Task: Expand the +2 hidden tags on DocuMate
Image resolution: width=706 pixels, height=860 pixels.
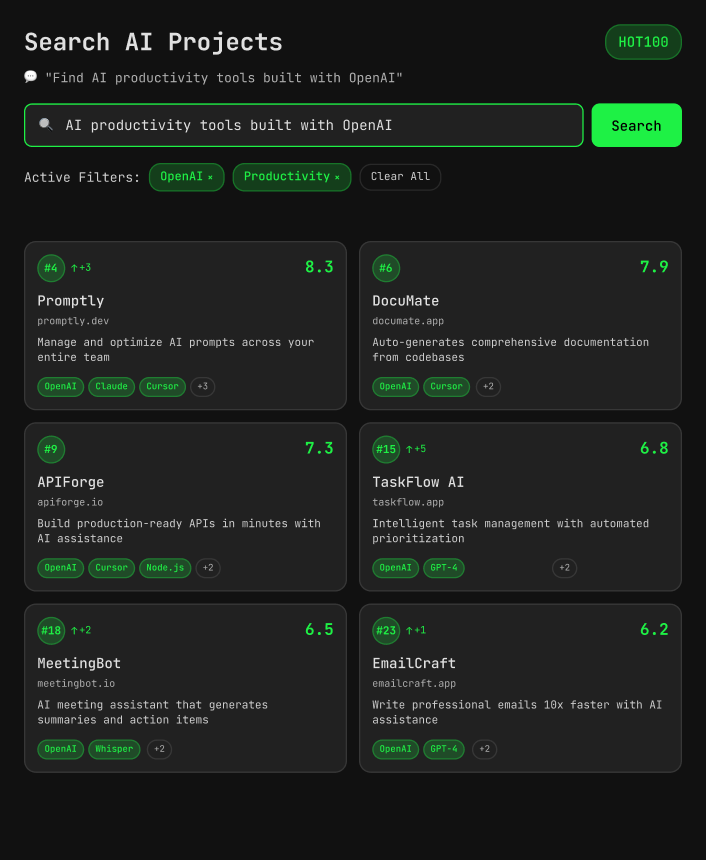Action: click(488, 387)
